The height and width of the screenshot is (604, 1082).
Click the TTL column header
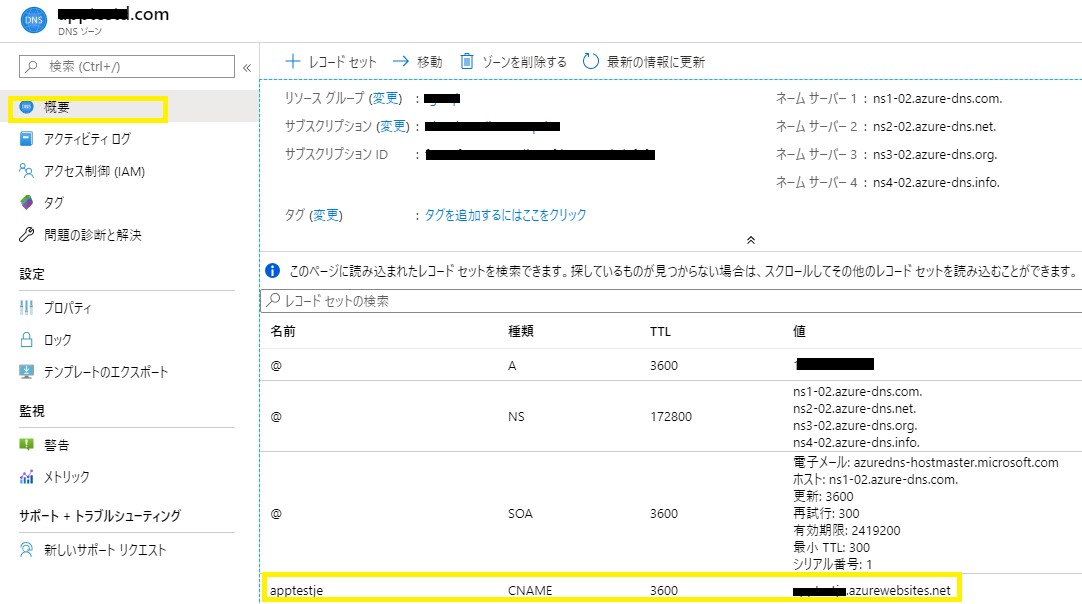tap(660, 332)
